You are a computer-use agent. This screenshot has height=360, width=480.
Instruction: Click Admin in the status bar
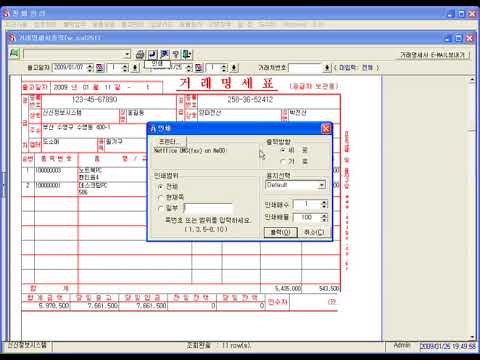(x=402, y=345)
